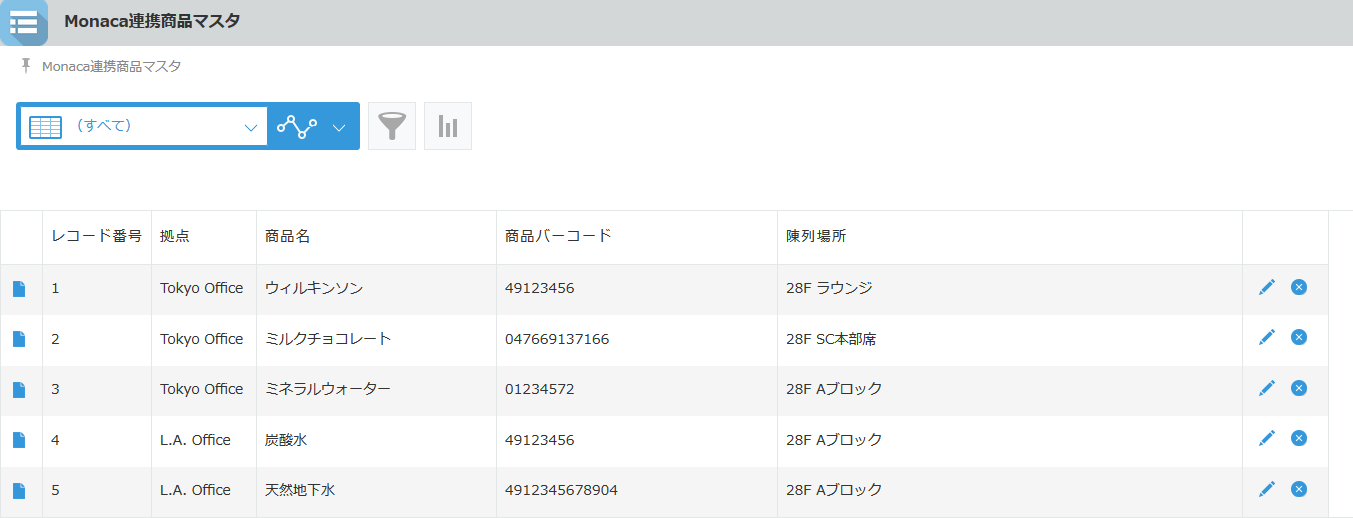Open record details for record 1
This screenshot has width=1353, height=518.
(19, 289)
